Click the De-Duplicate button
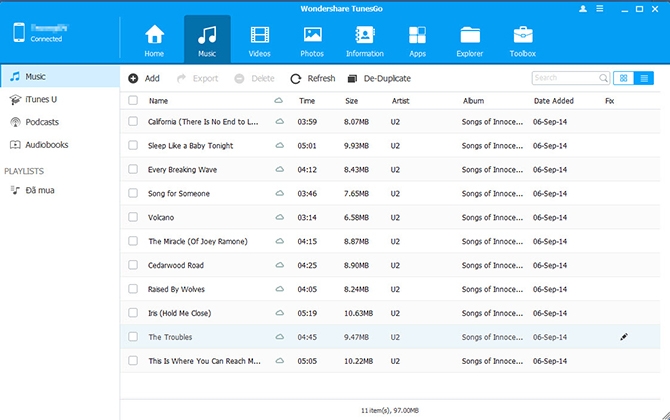 379,78
